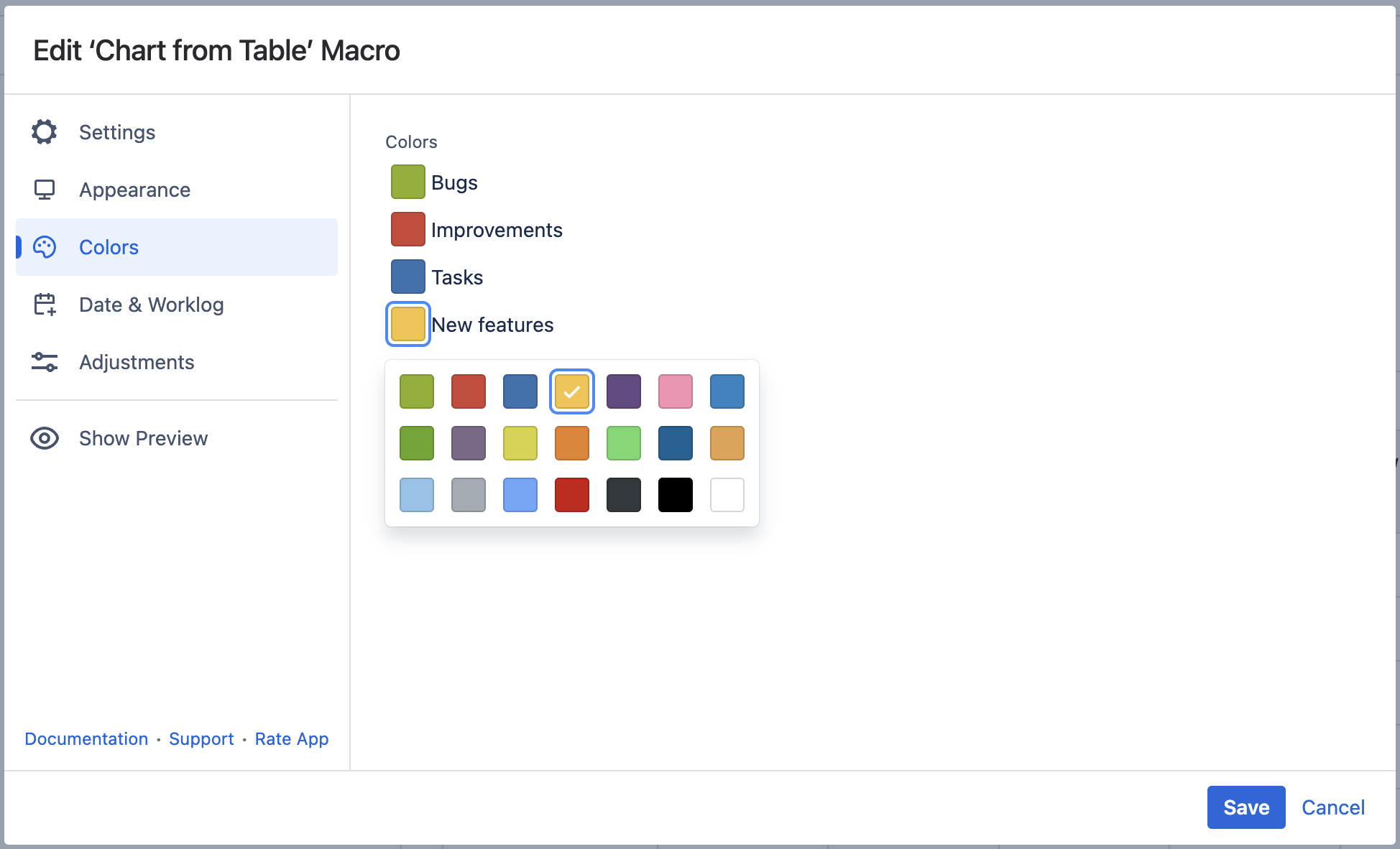
Task: Choose the pink color swatch
Action: point(675,391)
